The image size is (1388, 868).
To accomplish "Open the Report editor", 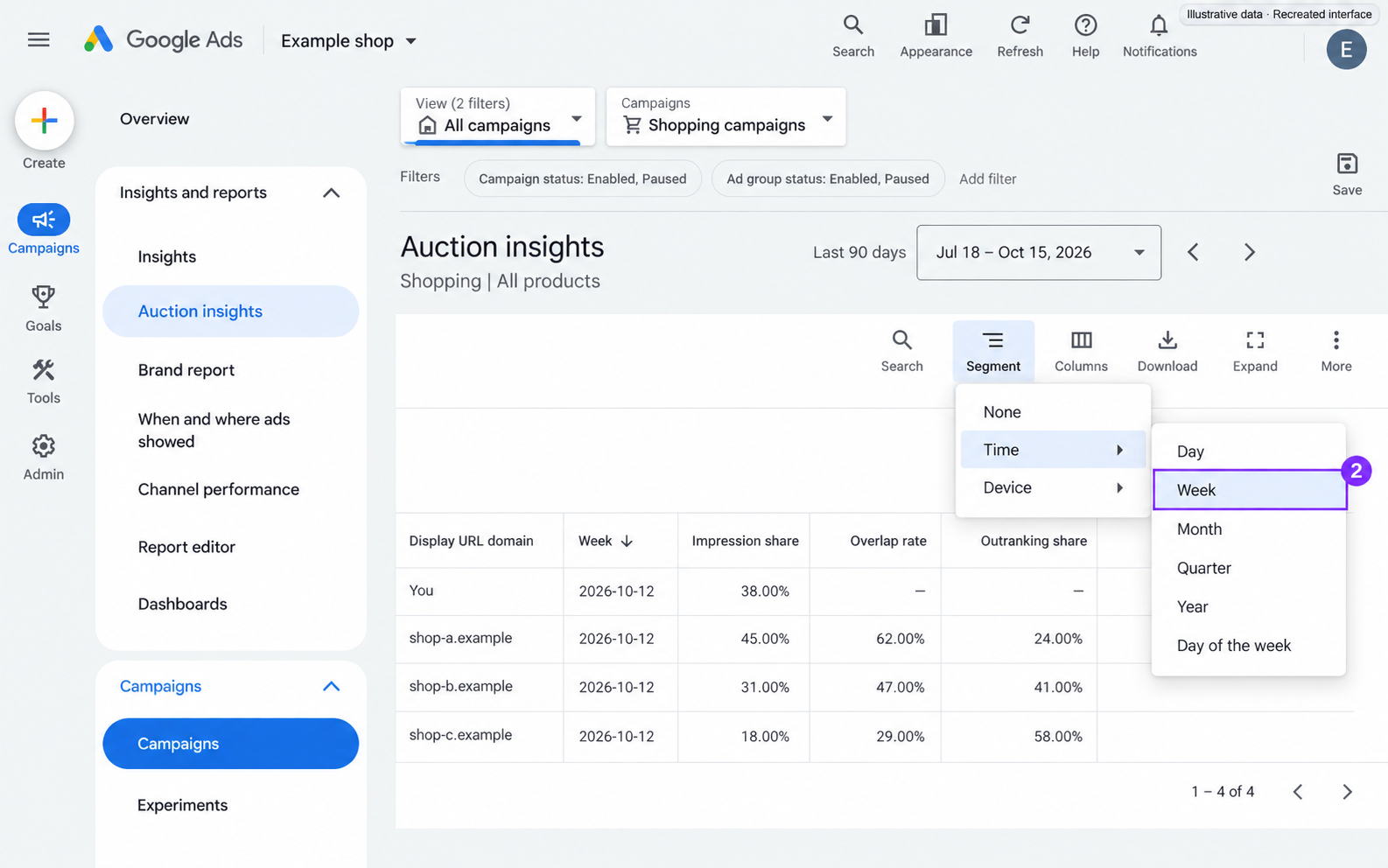I will pos(186,547).
